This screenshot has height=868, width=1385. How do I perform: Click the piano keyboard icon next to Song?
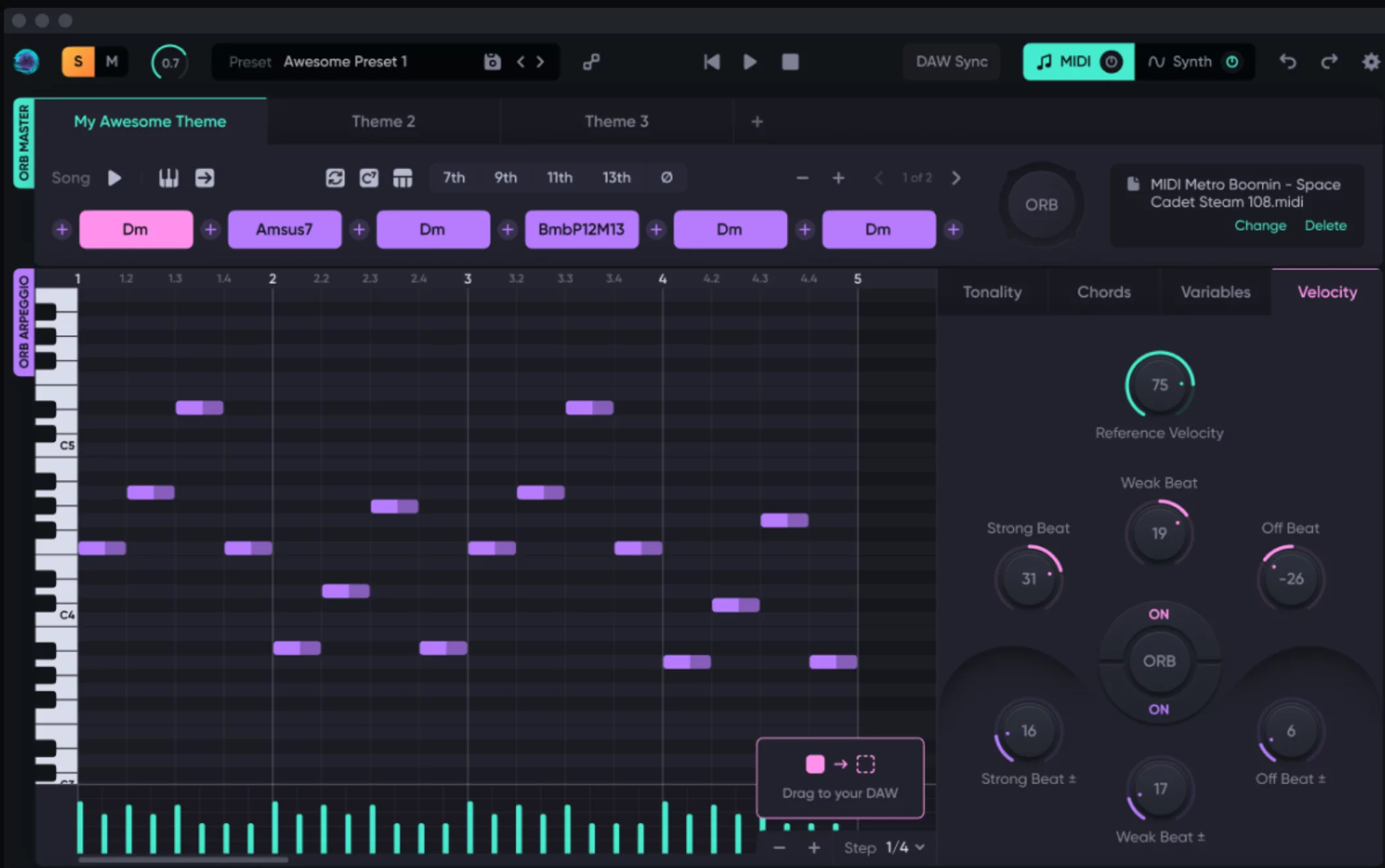click(168, 178)
